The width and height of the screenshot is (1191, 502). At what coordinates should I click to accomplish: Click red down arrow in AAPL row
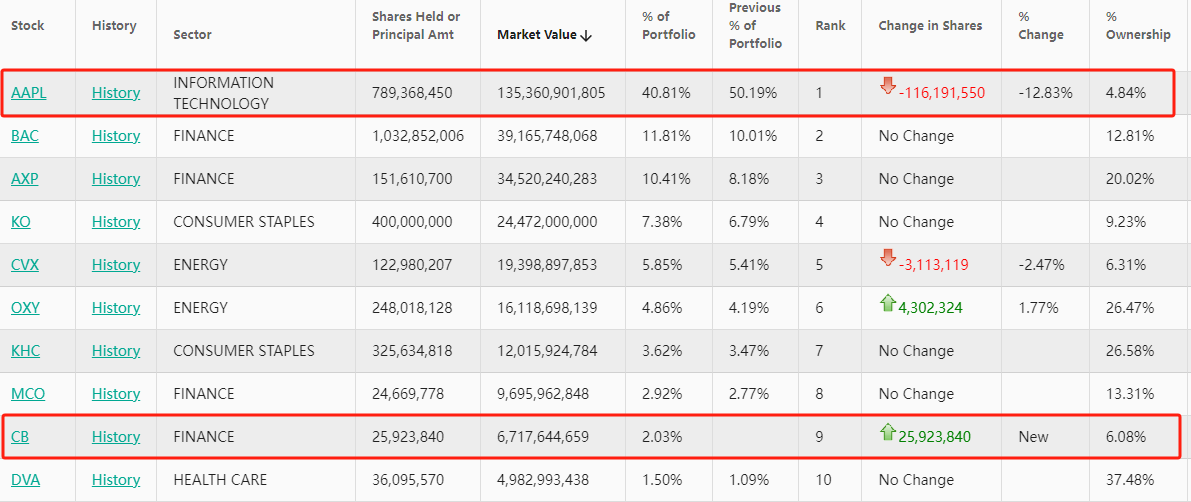[x=887, y=87]
